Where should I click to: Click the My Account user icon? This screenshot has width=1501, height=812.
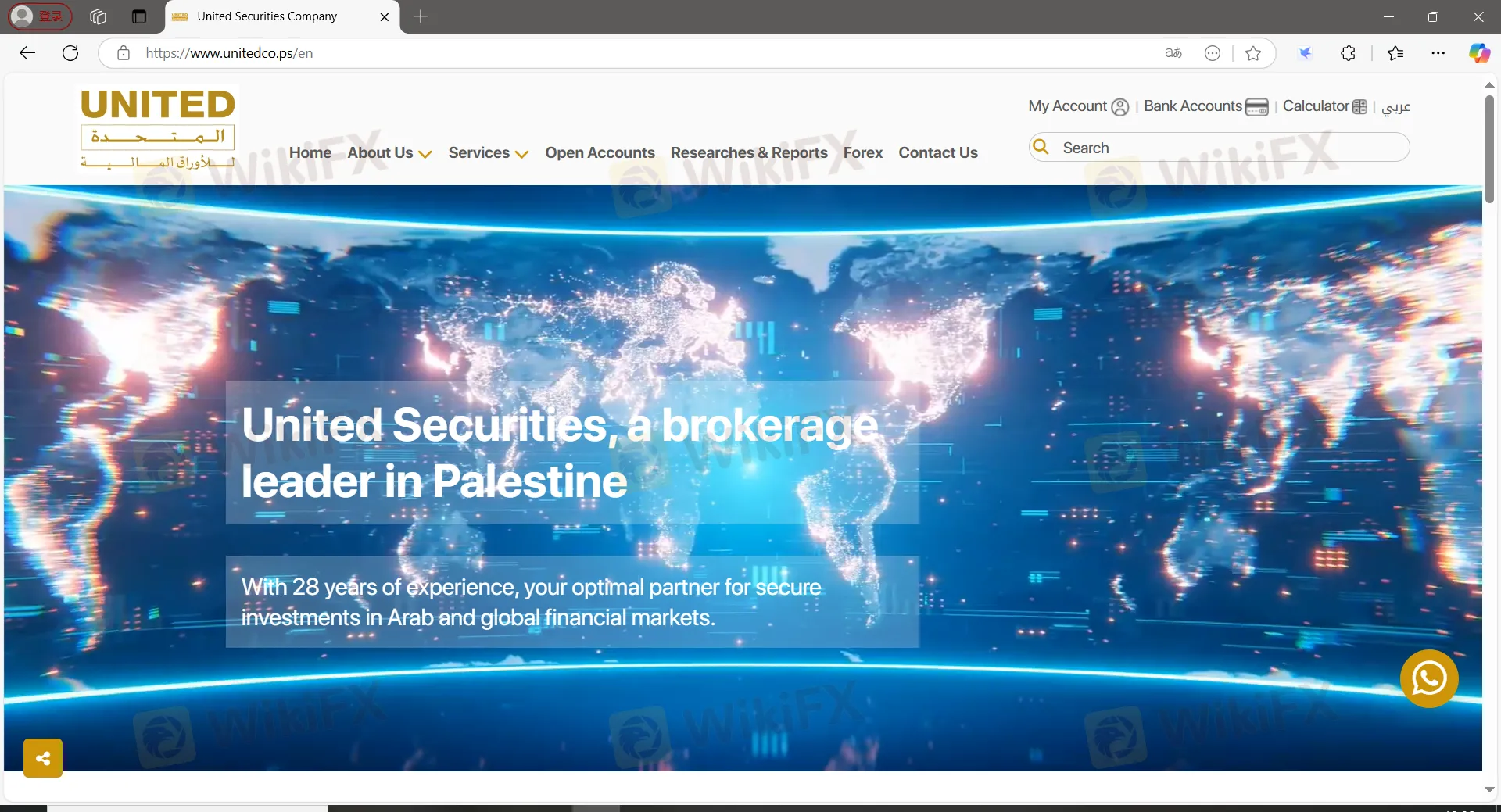pyautogui.click(x=1120, y=107)
